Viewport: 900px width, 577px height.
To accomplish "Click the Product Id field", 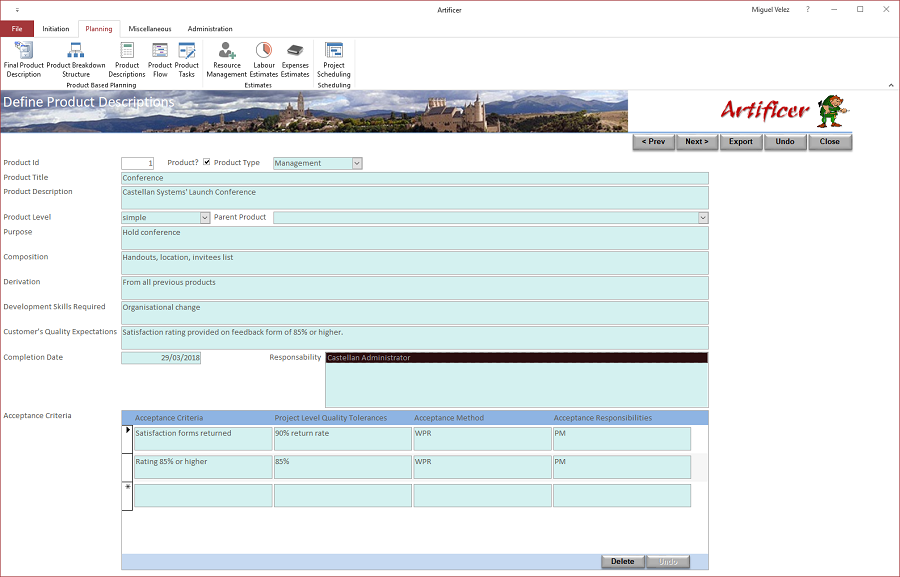I will (138, 163).
